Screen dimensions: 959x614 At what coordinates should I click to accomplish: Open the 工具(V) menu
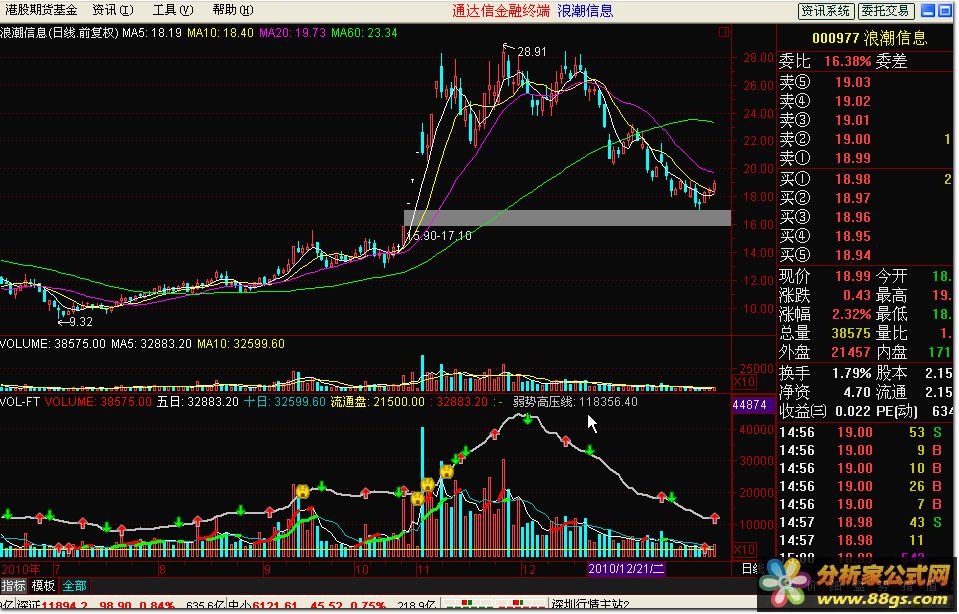coord(172,10)
